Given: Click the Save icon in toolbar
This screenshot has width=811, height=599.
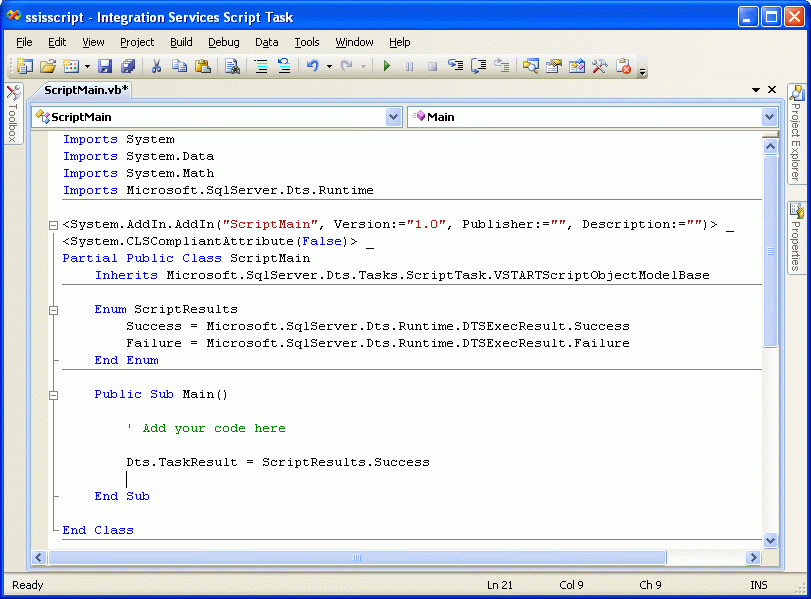Looking at the screenshot, I should pos(106,66).
